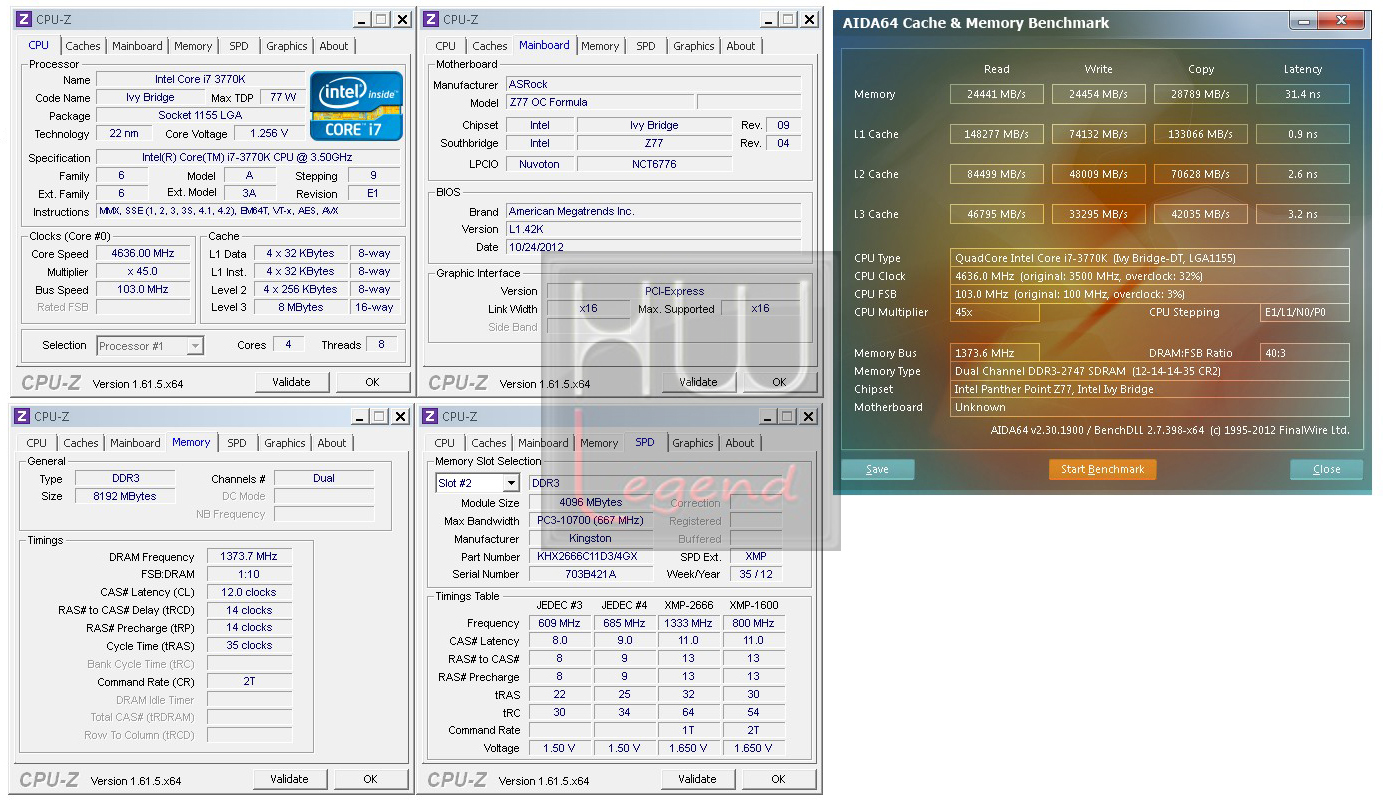
Task: Click the memory manufacturer 'Kingston'
Action: tap(592, 539)
